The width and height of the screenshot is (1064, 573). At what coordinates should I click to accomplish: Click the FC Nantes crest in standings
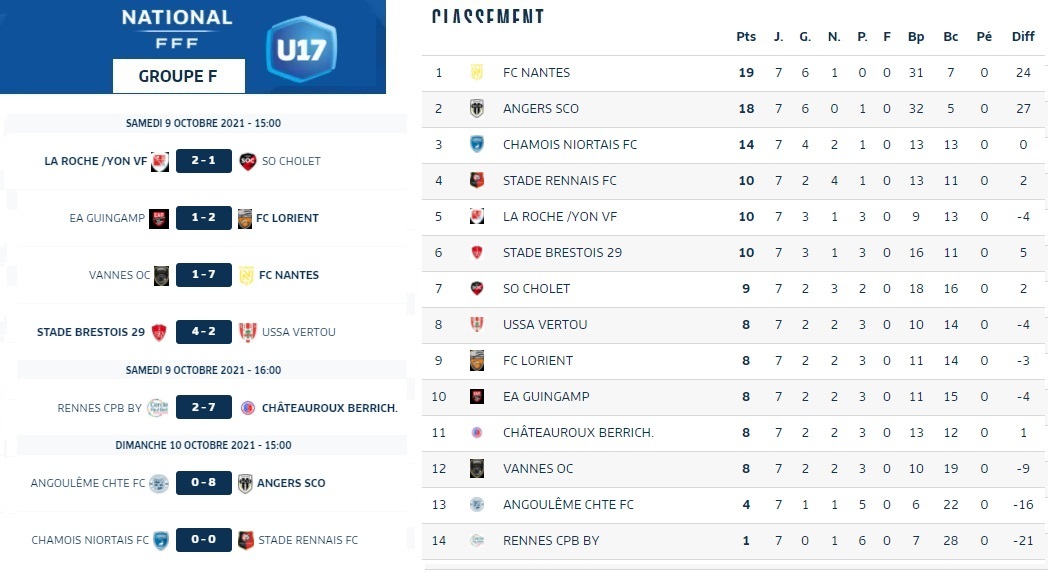pyautogui.click(x=477, y=73)
